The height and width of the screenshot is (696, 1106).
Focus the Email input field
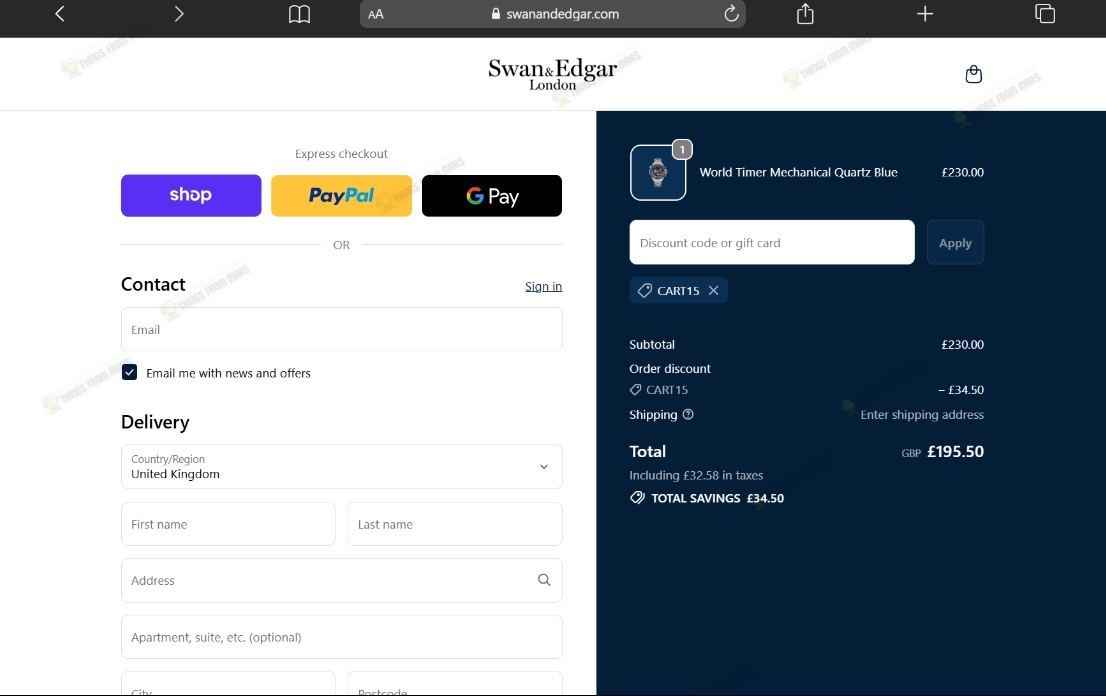(341, 329)
